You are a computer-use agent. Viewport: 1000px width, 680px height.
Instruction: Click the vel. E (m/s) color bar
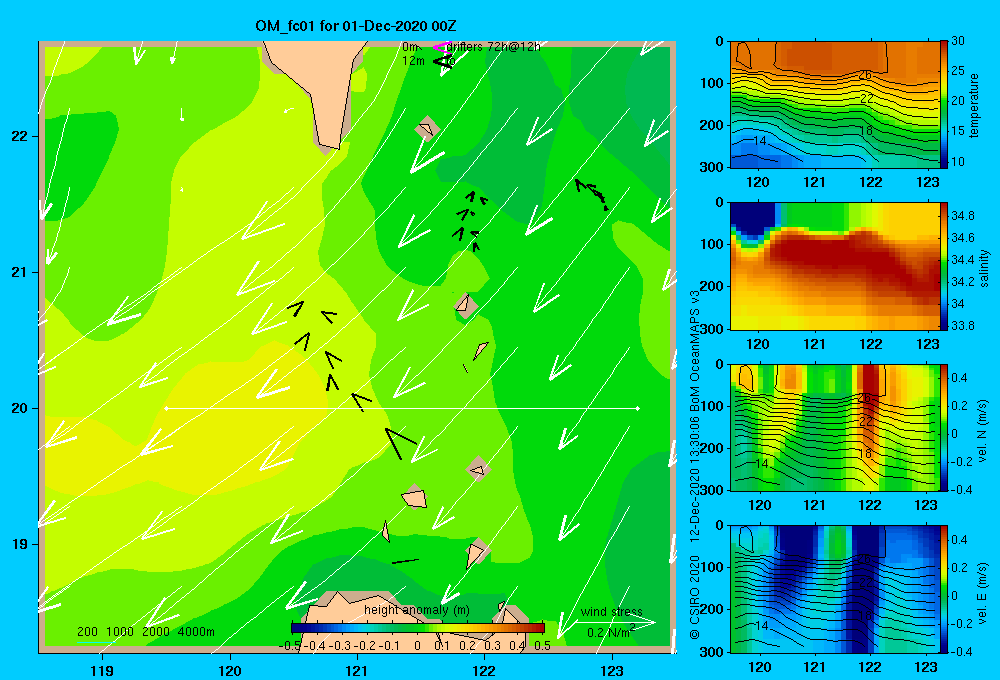point(944,589)
